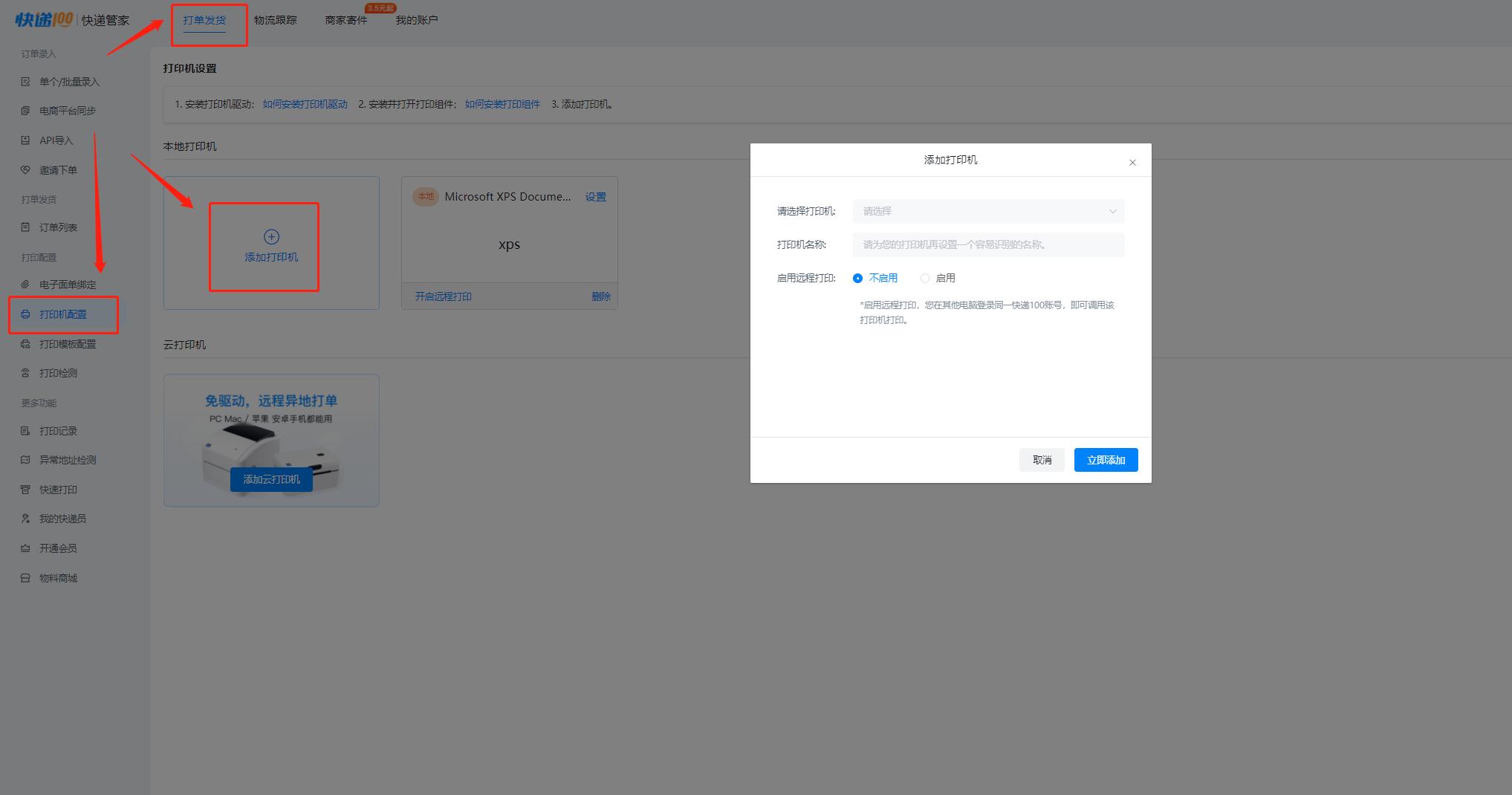Viewport: 1512px width, 795px height.
Task: Open the 请选择打印机 dropdown
Action: 988,211
